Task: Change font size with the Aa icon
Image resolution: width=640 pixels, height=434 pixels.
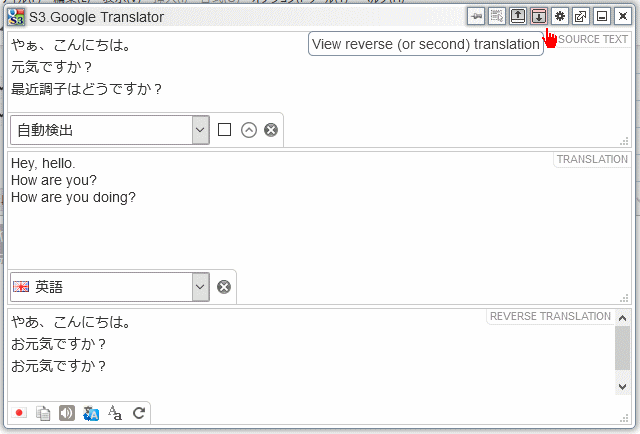Action: pos(115,413)
